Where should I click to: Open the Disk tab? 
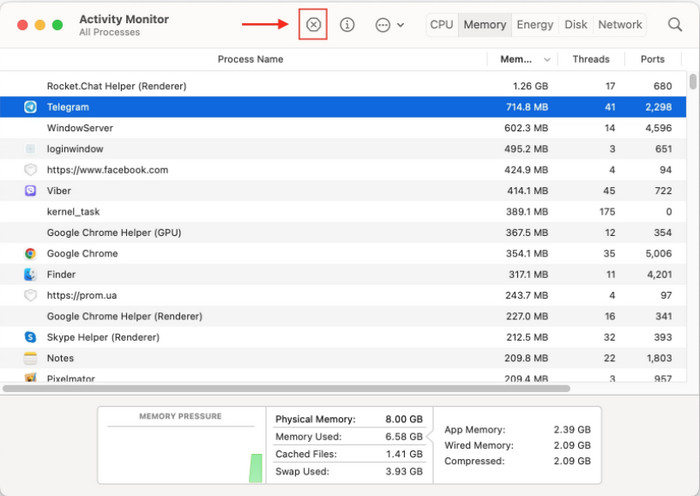point(575,25)
